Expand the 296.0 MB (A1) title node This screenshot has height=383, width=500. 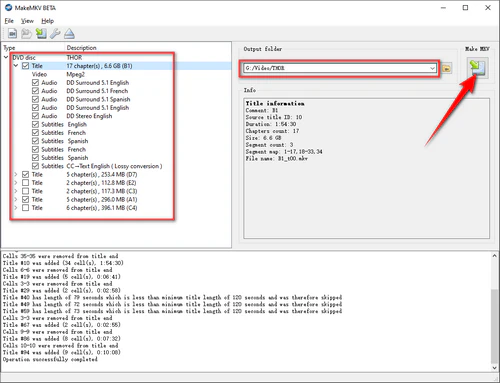[16, 199]
